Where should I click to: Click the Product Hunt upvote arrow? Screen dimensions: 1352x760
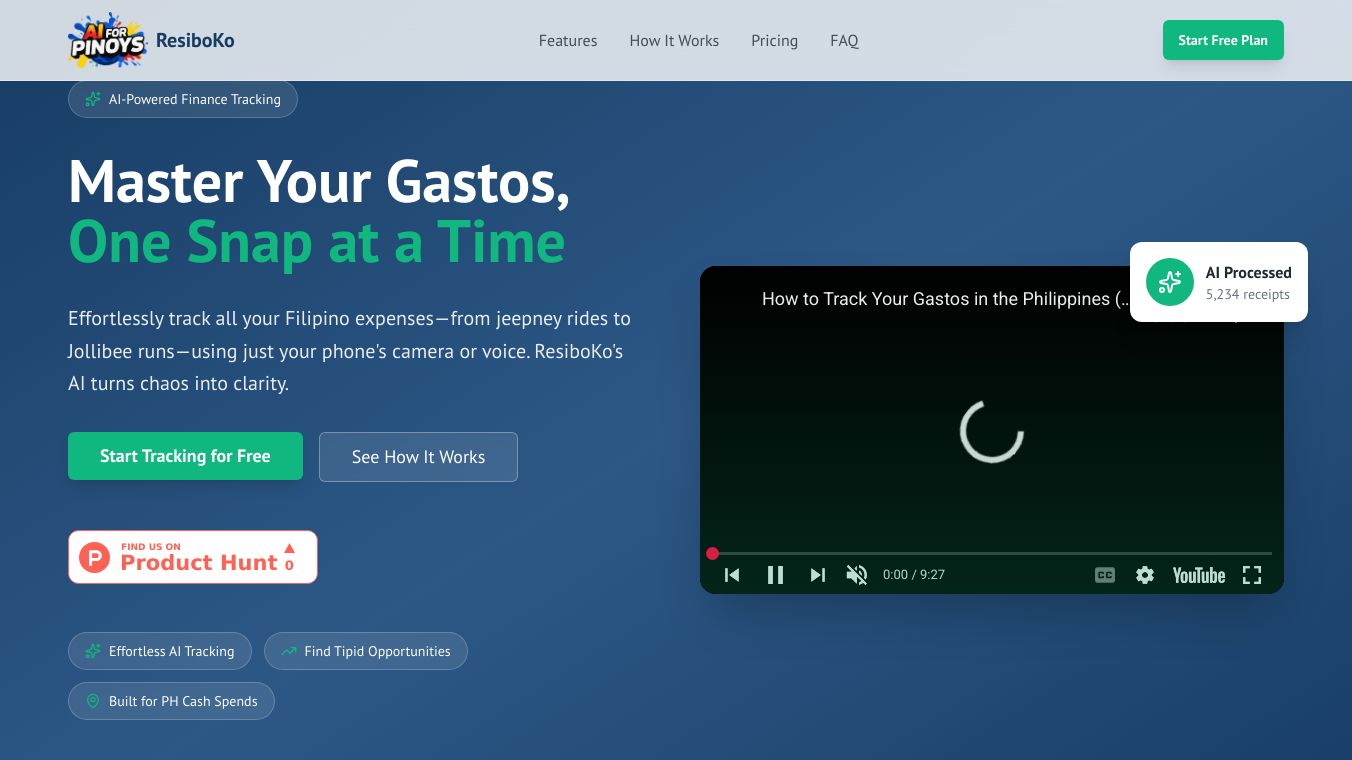pos(289,548)
